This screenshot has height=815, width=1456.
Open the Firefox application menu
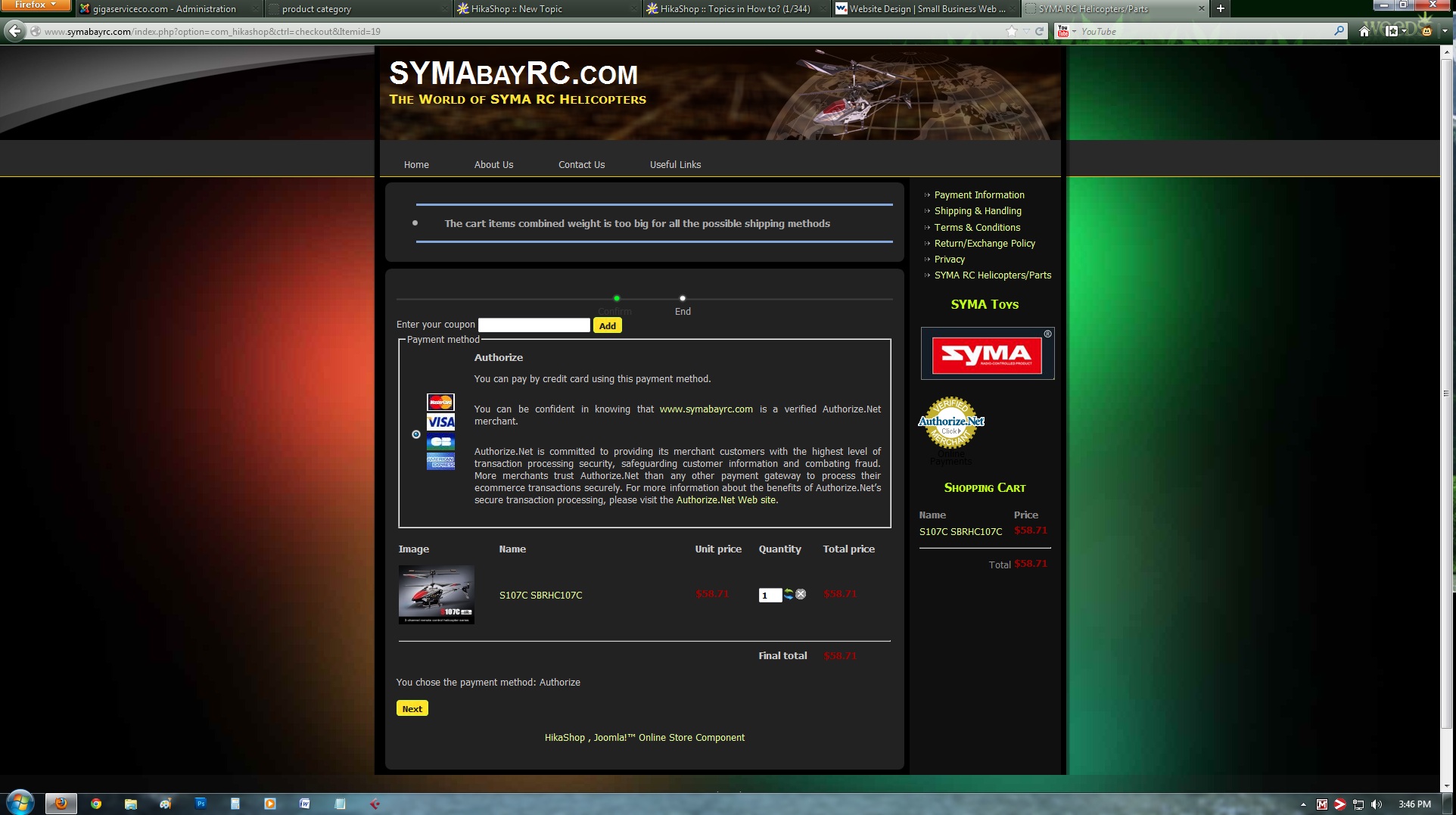pyautogui.click(x=36, y=5)
